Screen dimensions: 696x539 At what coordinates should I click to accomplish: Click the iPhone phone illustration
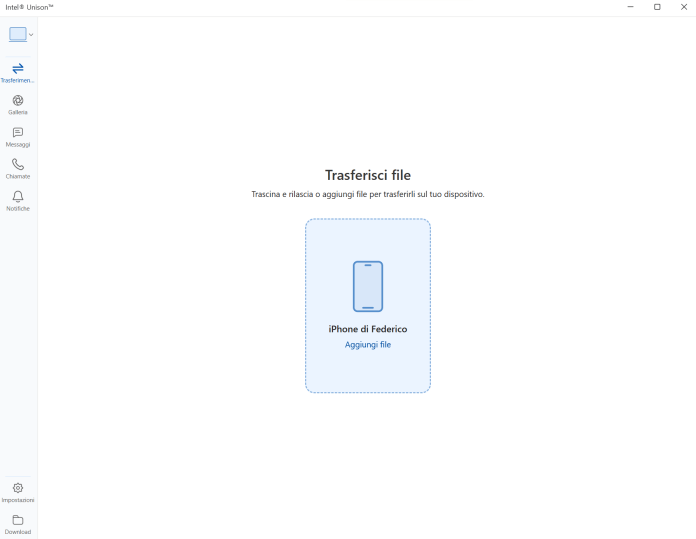pos(368,286)
